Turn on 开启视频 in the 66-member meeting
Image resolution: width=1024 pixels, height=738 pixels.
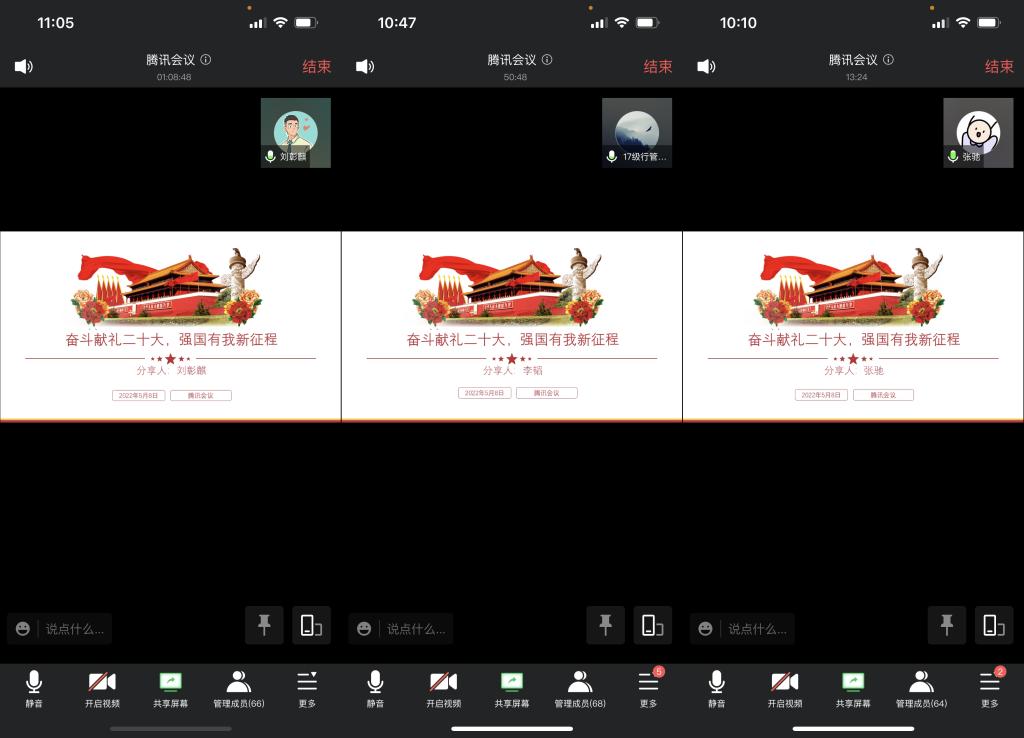click(x=102, y=689)
